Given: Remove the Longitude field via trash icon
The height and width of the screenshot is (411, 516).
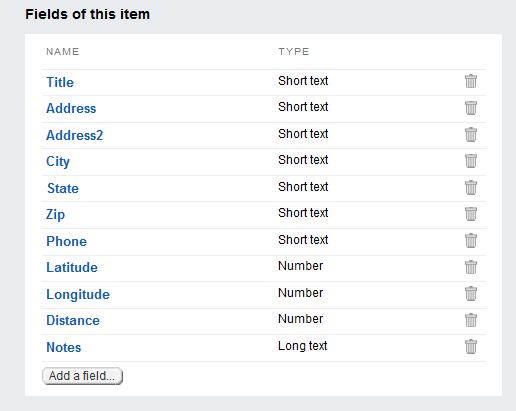Looking at the screenshot, I should point(471,293).
